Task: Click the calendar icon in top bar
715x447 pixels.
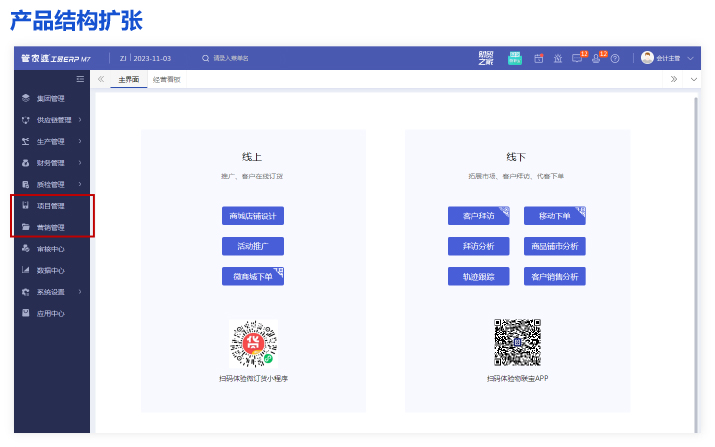Action: click(x=538, y=59)
